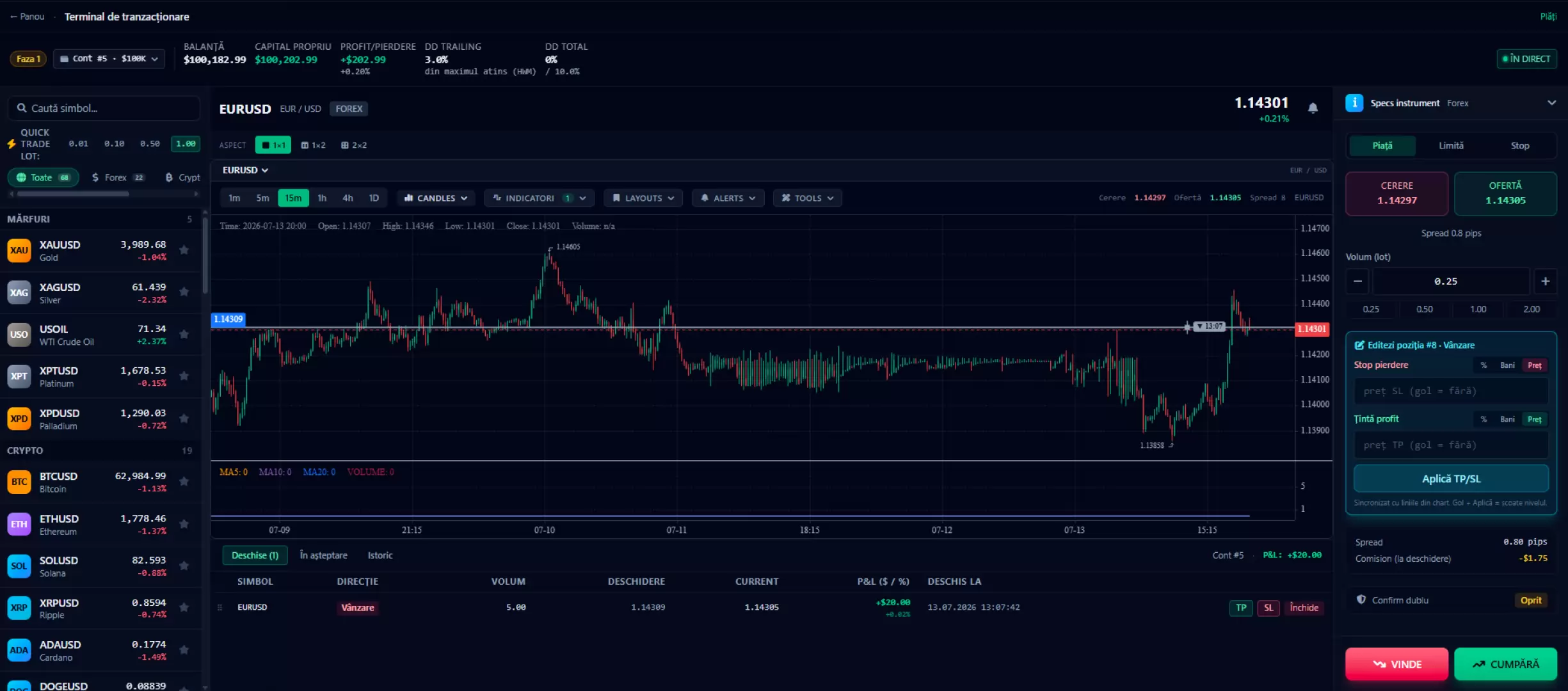Click the Închide position button
The height and width of the screenshot is (691, 1568).
pyautogui.click(x=1304, y=608)
